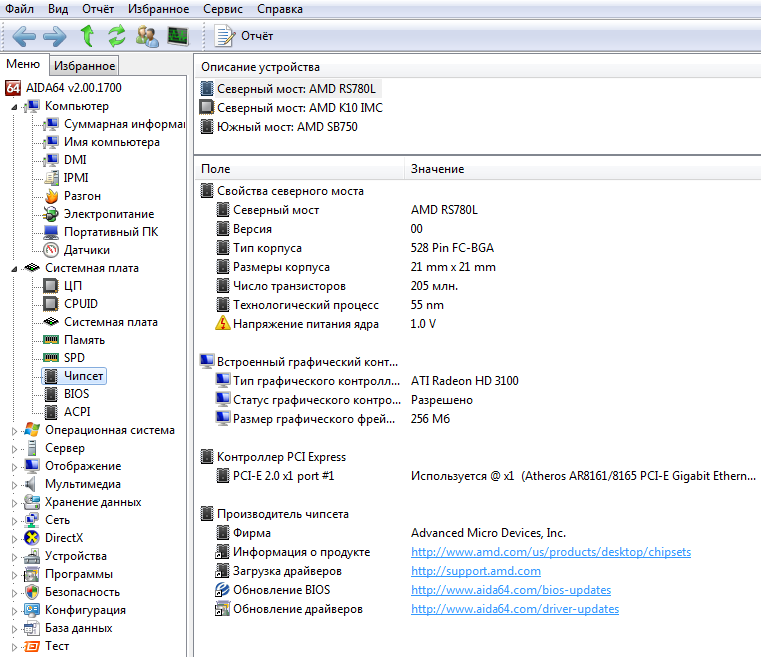The height and width of the screenshot is (657, 761).
Task: Click the SPD memory icon
Action: [51, 358]
